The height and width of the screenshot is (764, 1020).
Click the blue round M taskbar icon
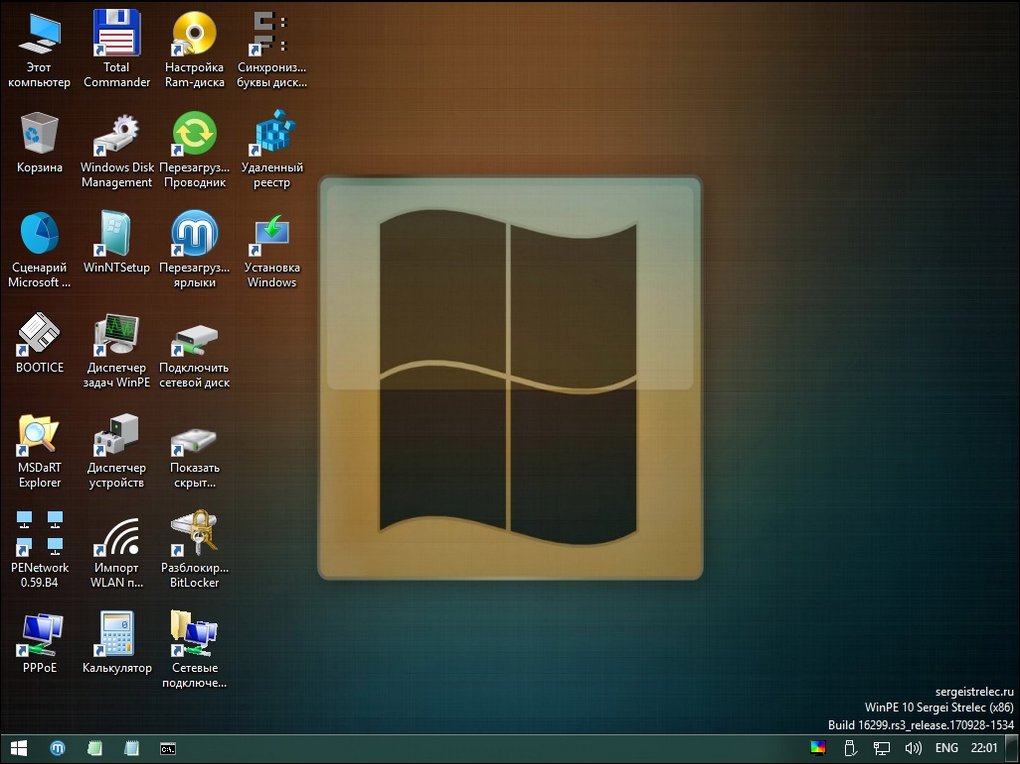[57, 748]
